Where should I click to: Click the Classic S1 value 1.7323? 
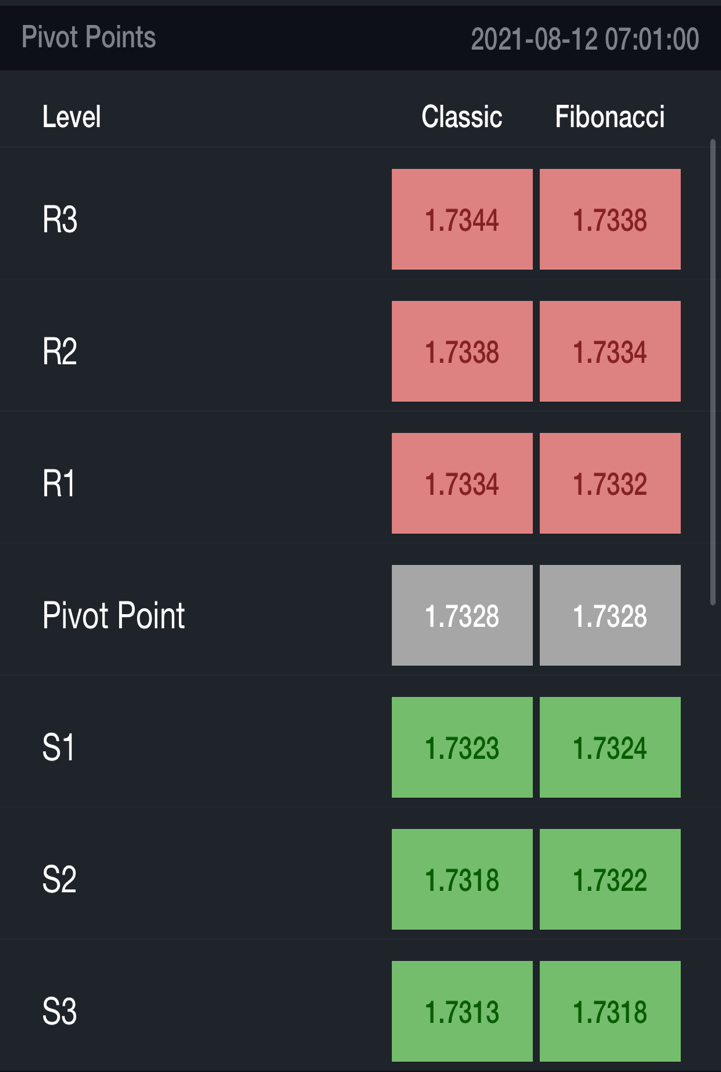coord(462,747)
